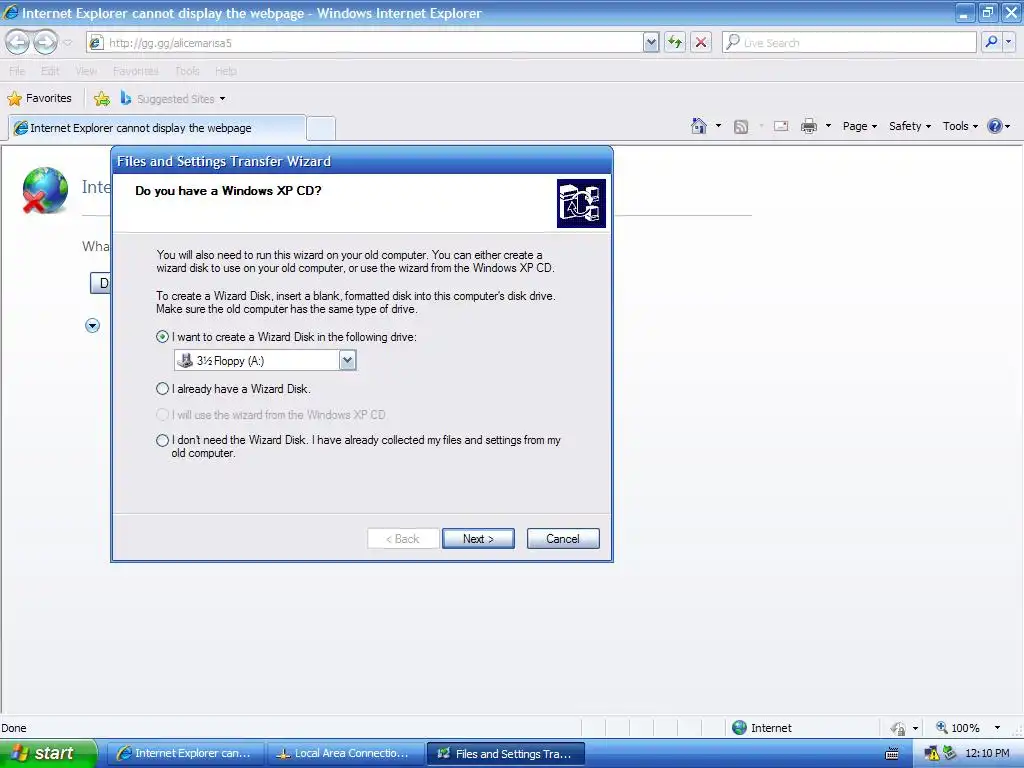Open the Tools command bar dropdown
Screen dimensions: 1024x768
[x=960, y=126]
